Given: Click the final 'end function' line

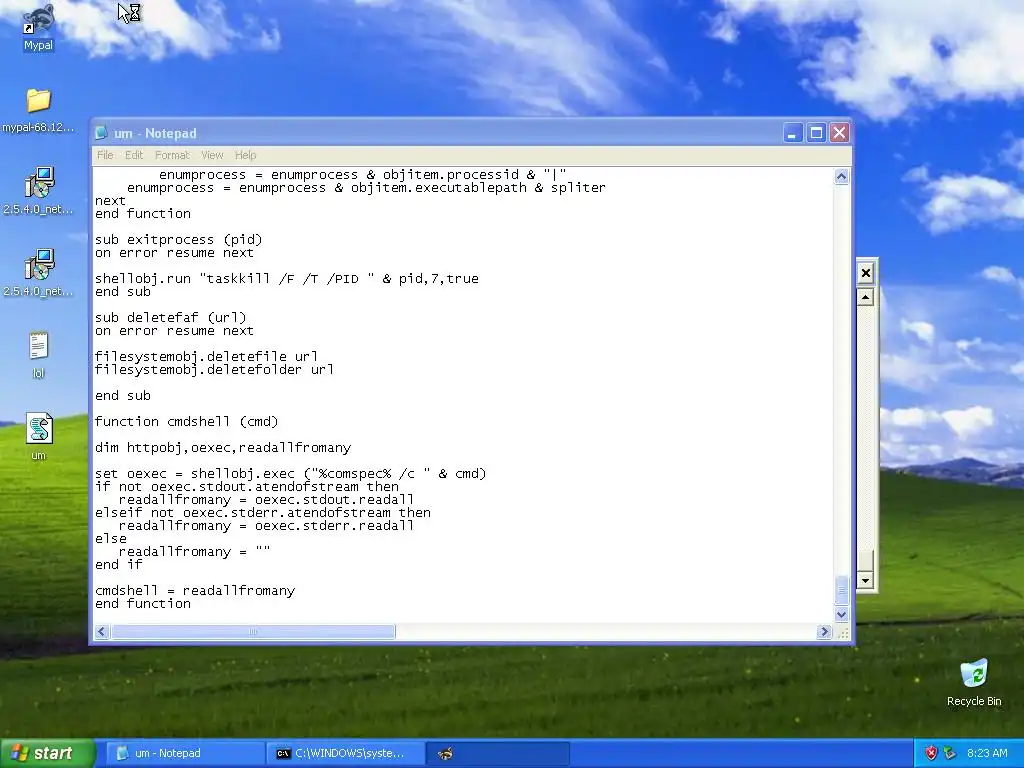Looking at the screenshot, I should (143, 603).
